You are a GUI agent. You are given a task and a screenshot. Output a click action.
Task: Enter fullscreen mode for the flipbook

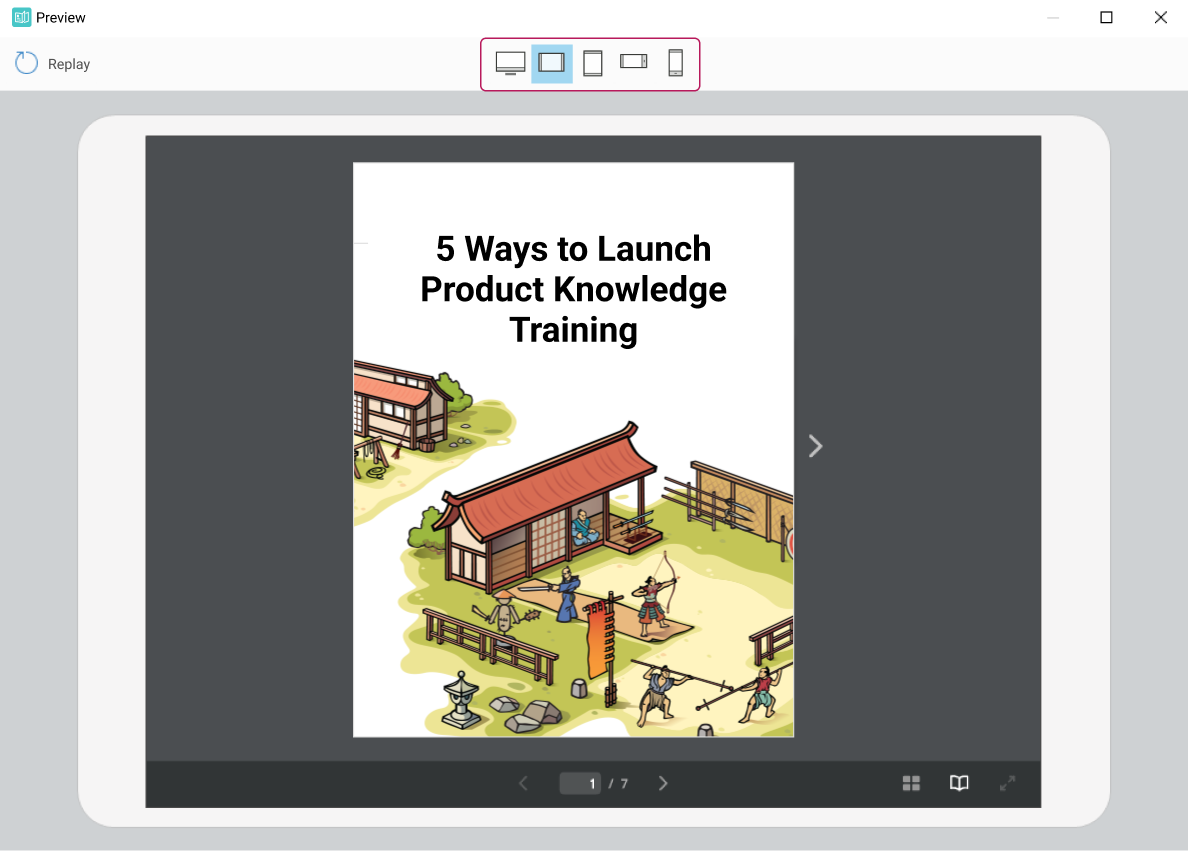(1007, 783)
